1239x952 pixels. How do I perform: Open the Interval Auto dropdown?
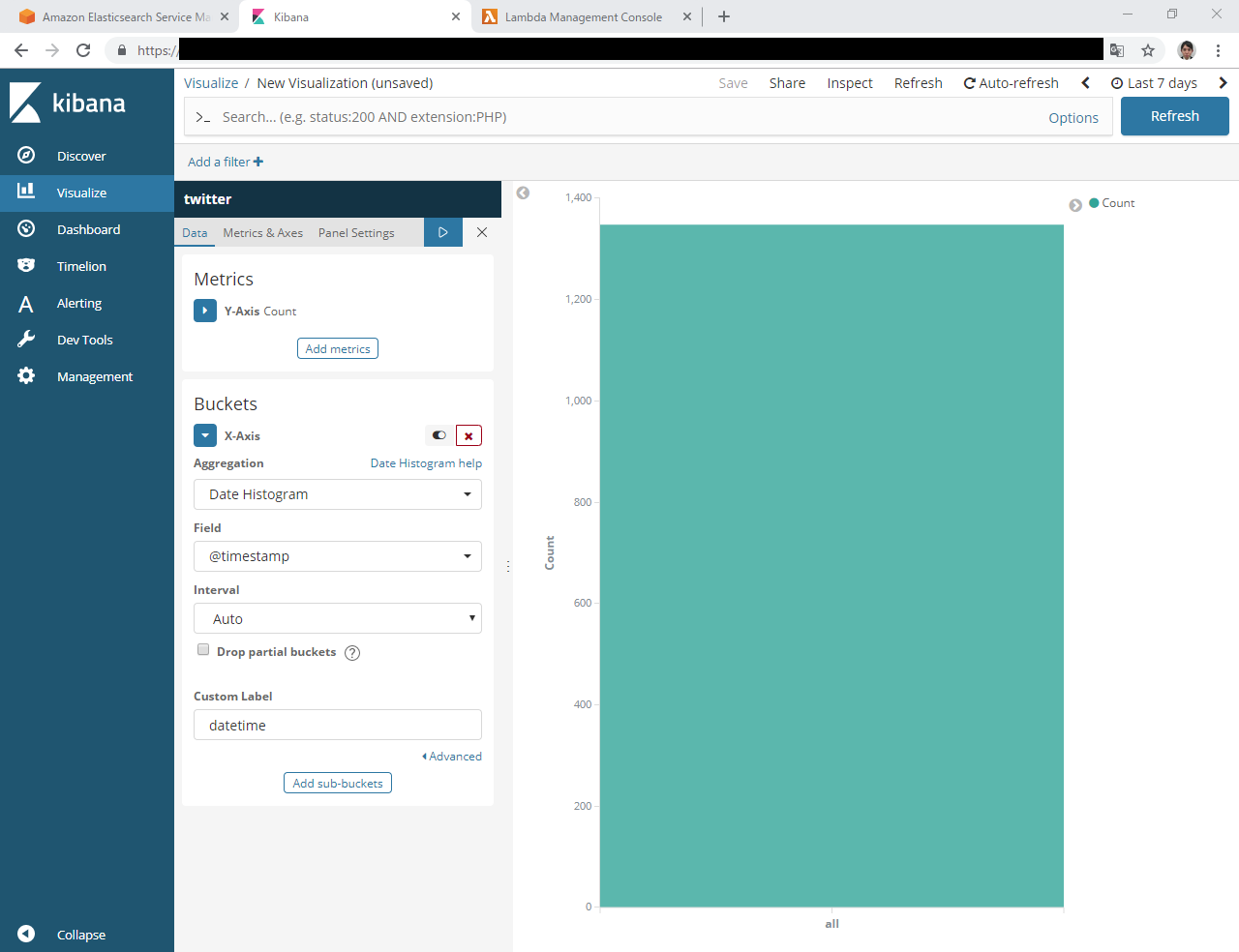[337, 619]
